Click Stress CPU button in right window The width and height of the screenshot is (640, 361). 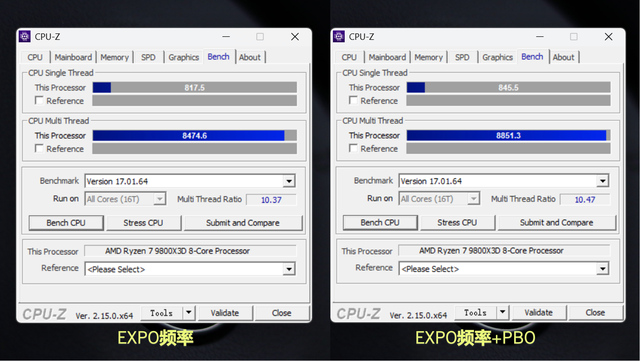[457, 223]
